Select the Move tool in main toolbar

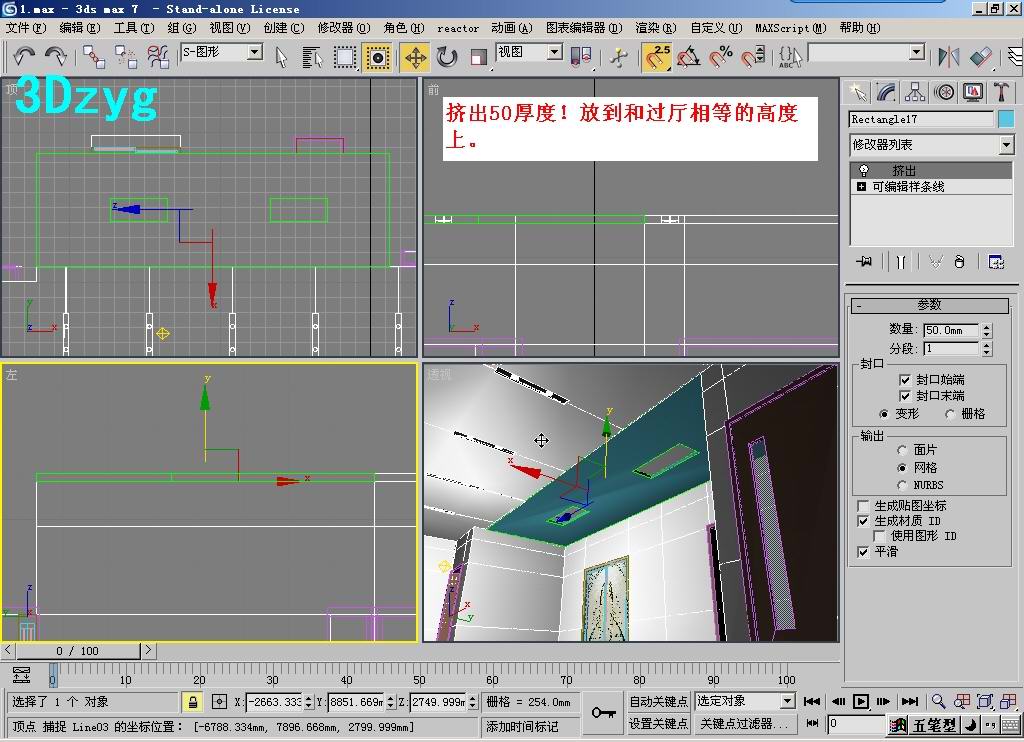(x=415, y=57)
